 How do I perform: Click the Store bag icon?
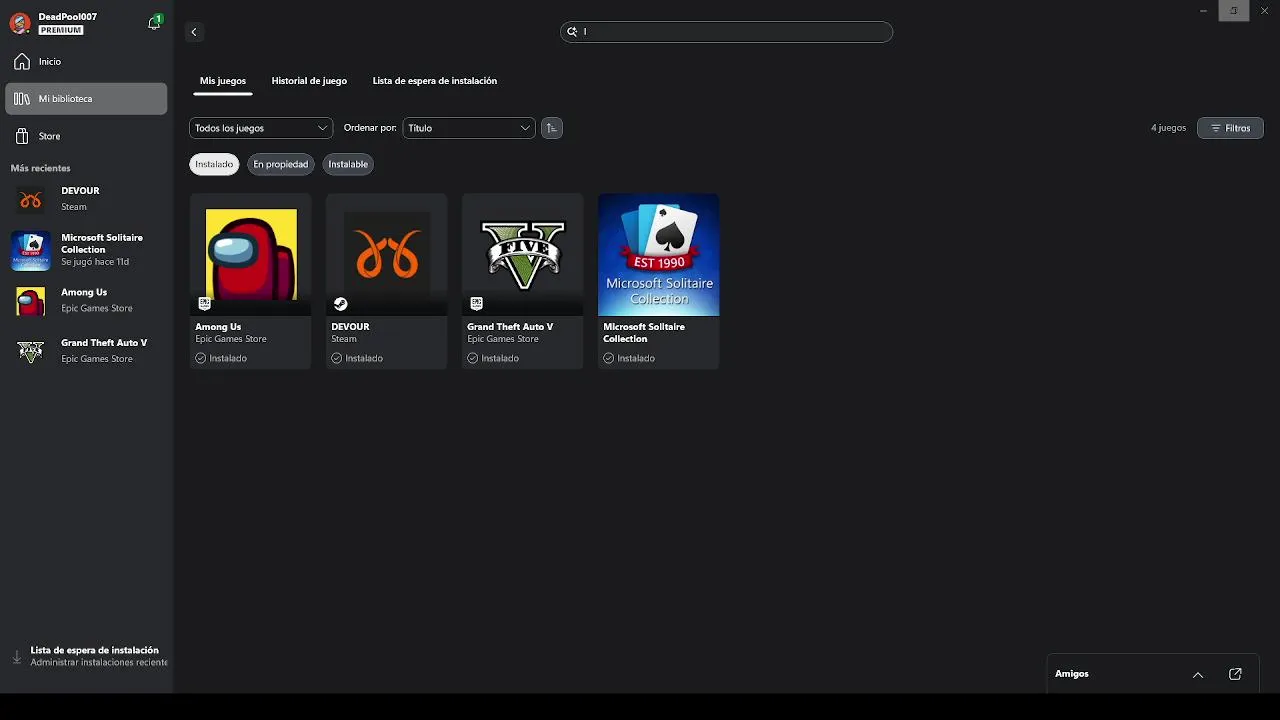(22, 136)
